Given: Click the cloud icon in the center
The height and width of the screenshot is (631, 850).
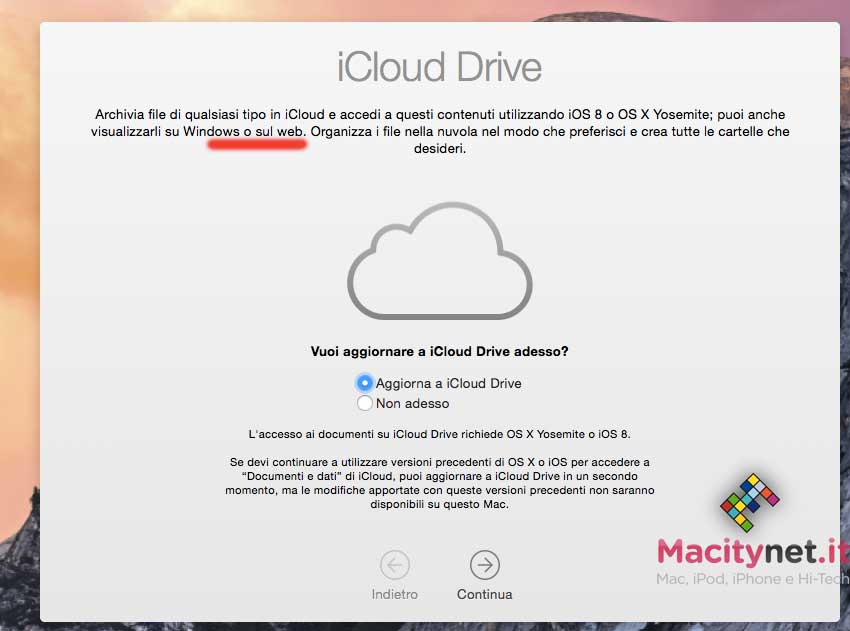Looking at the screenshot, I should point(440,261).
